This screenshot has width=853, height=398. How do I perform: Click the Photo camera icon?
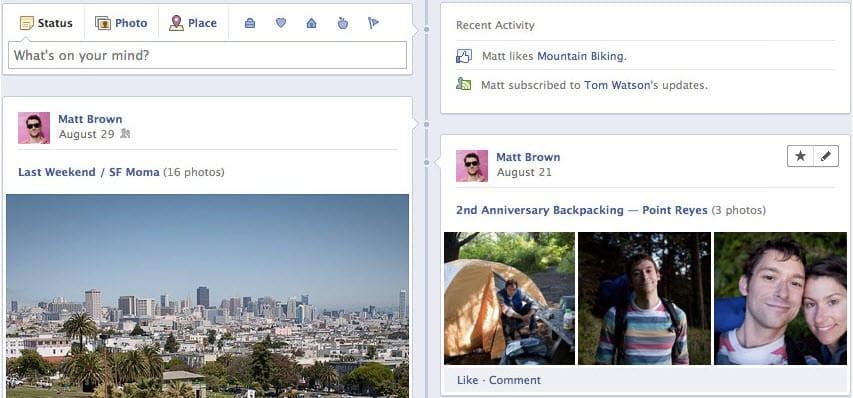103,23
